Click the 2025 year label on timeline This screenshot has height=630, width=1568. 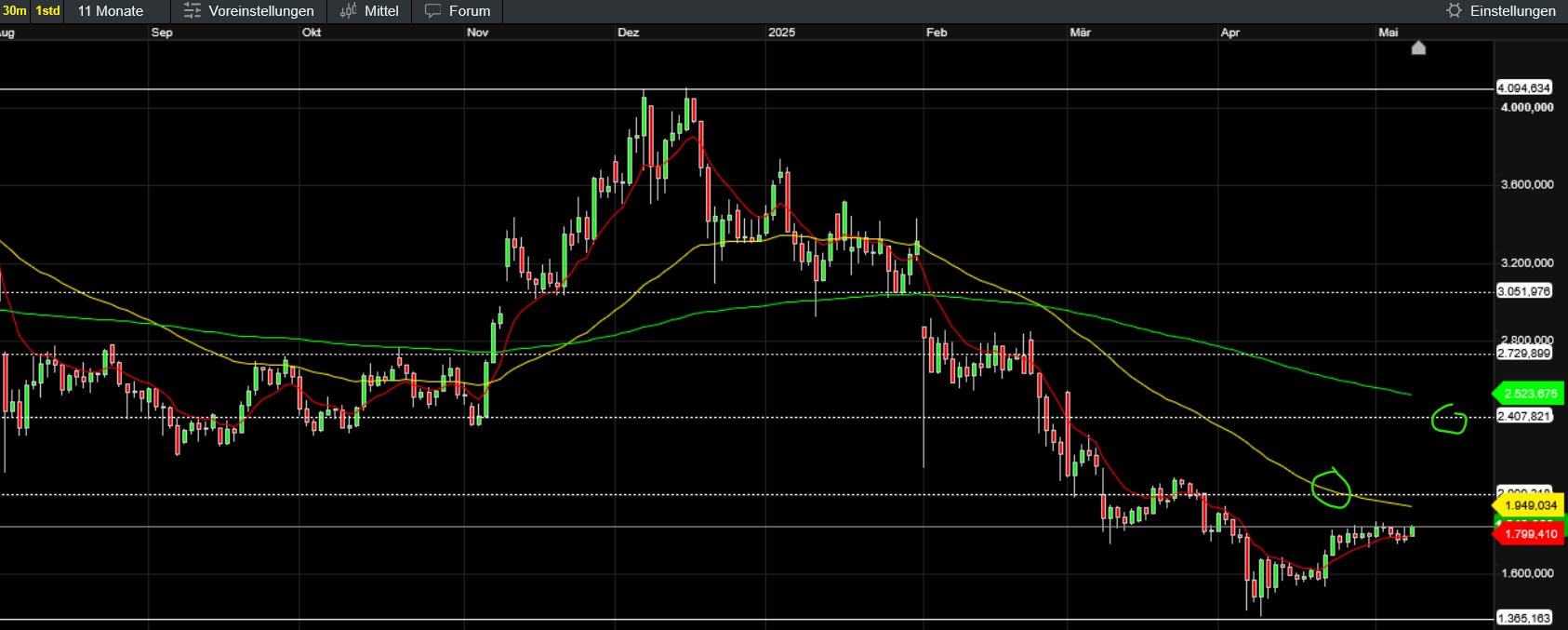782,33
